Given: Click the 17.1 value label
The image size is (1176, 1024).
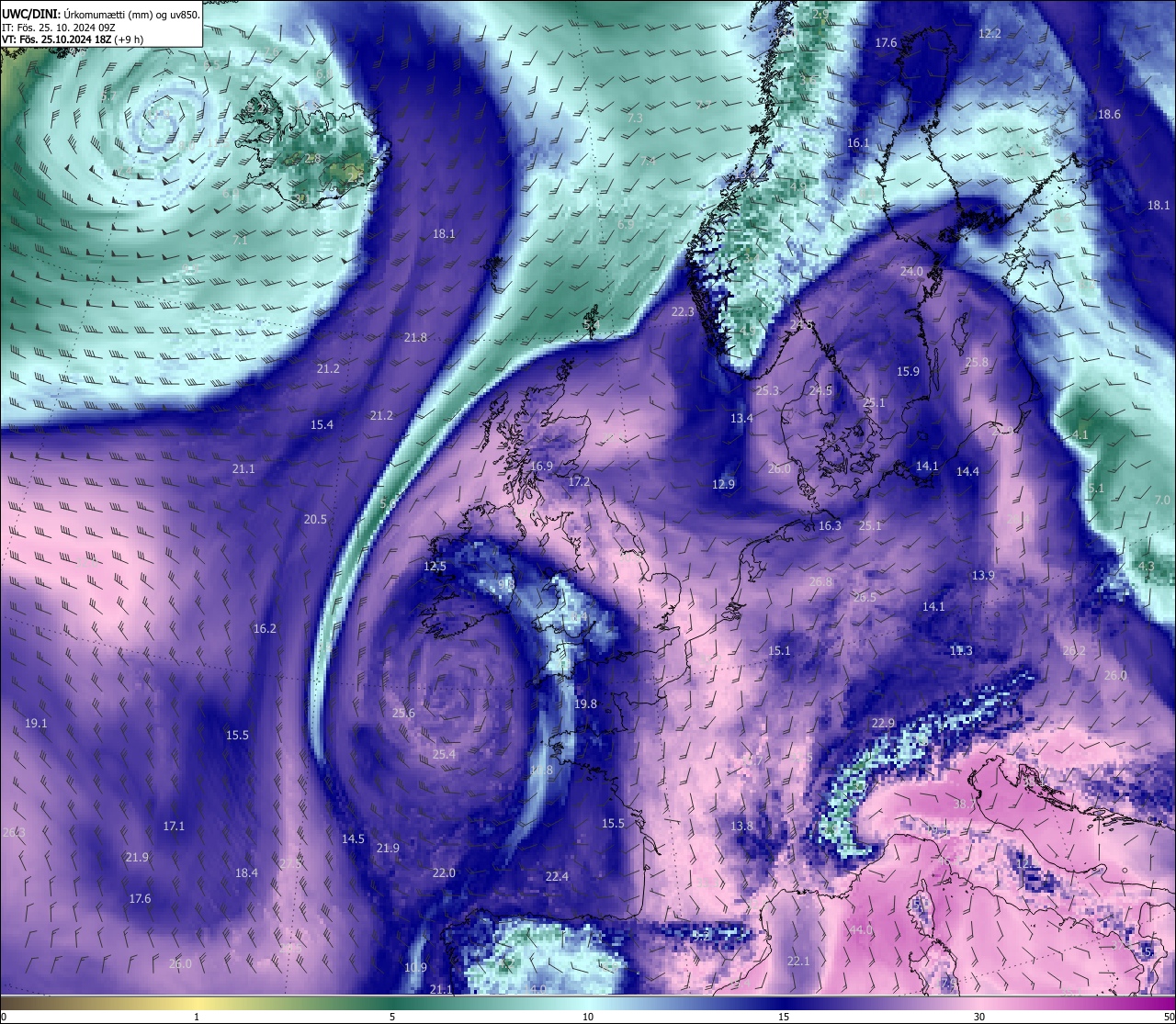Looking at the screenshot, I should click(174, 826).
